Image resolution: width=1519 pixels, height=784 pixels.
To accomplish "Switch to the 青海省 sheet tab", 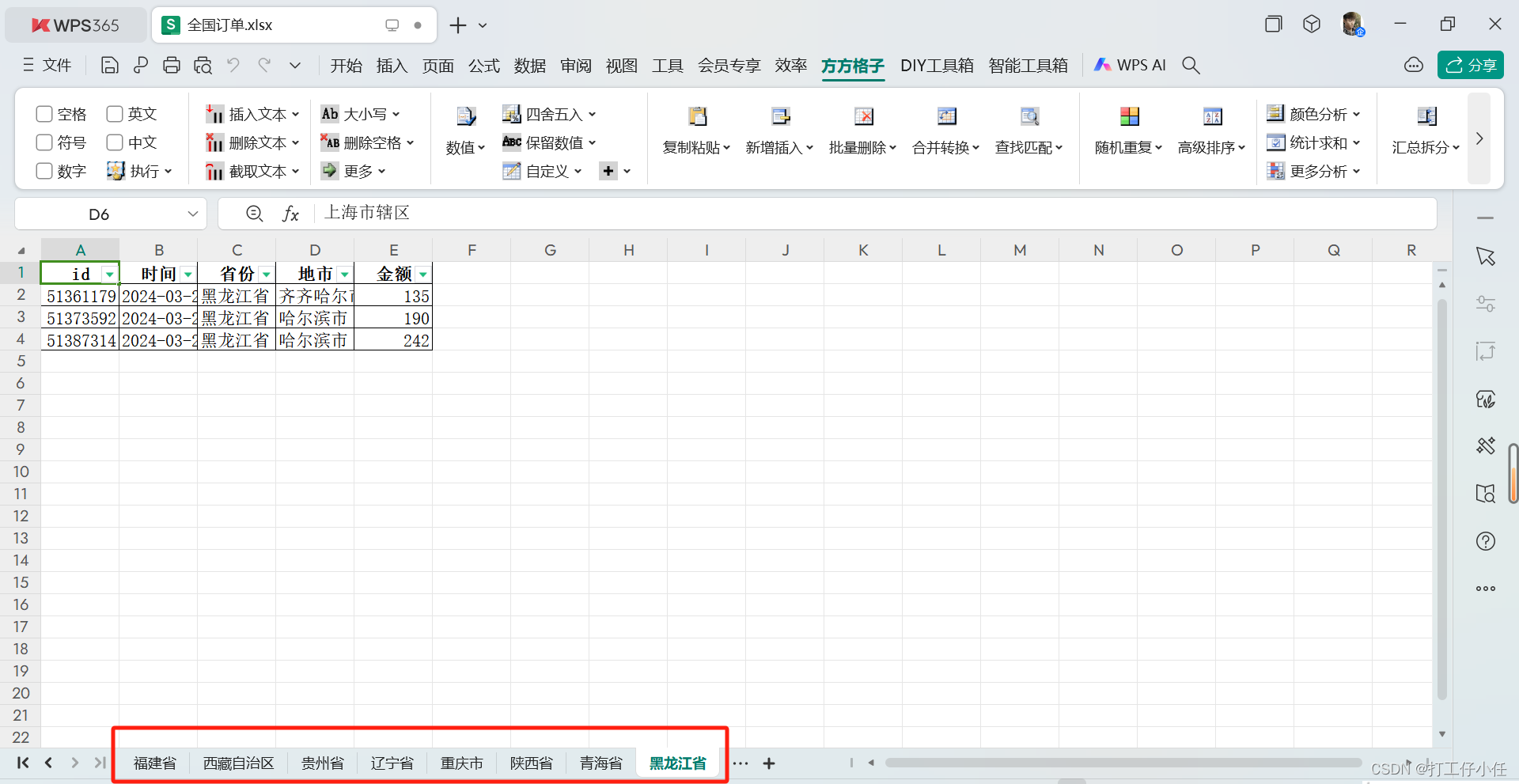I will (601, 763).
